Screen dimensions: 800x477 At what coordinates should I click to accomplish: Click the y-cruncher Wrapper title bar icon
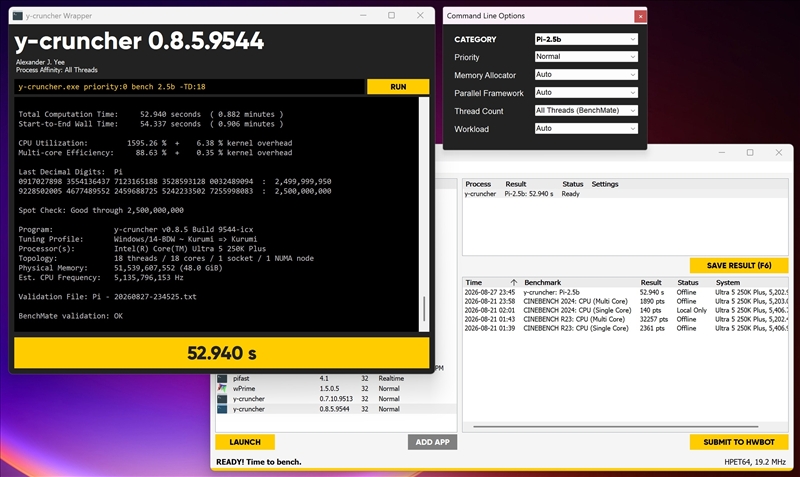[x=18, y=16]
